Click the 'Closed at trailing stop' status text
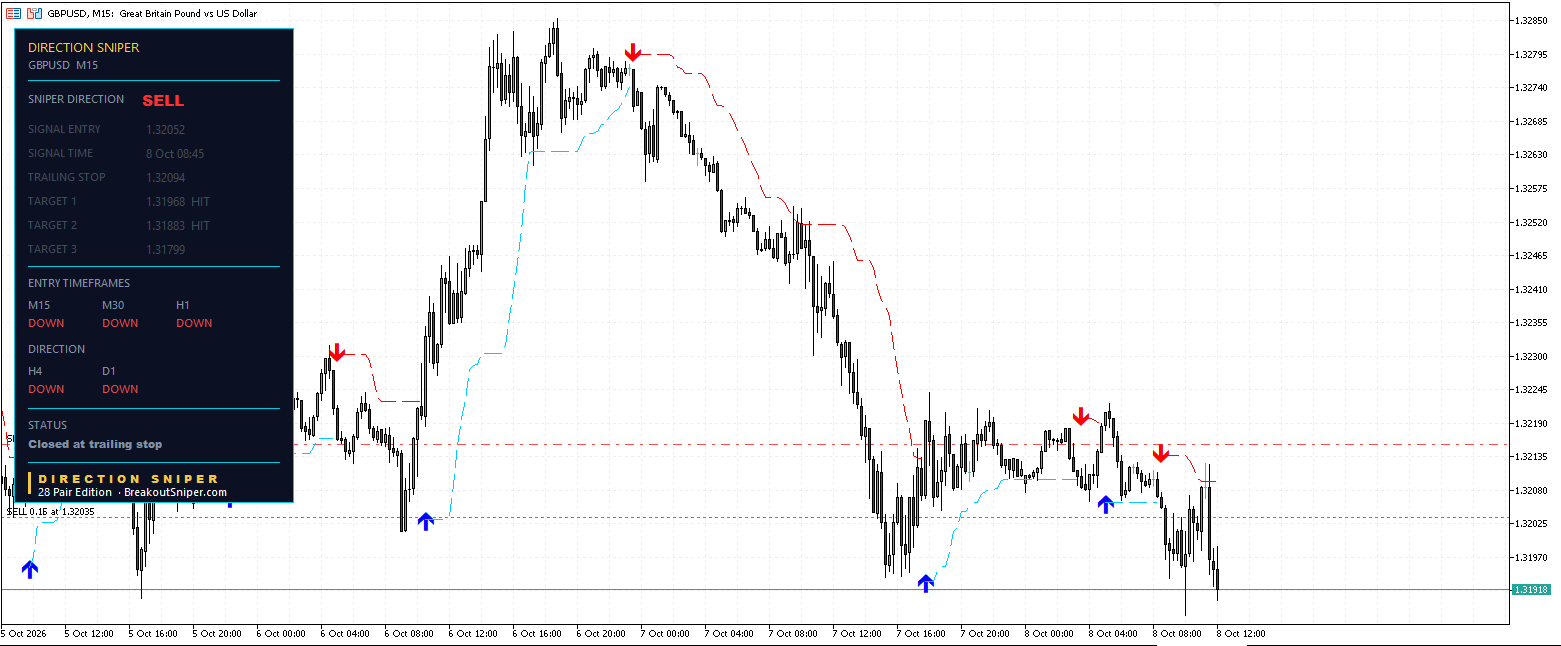Viewport: 1561px width, 646px height. click(x=95, y=444)
